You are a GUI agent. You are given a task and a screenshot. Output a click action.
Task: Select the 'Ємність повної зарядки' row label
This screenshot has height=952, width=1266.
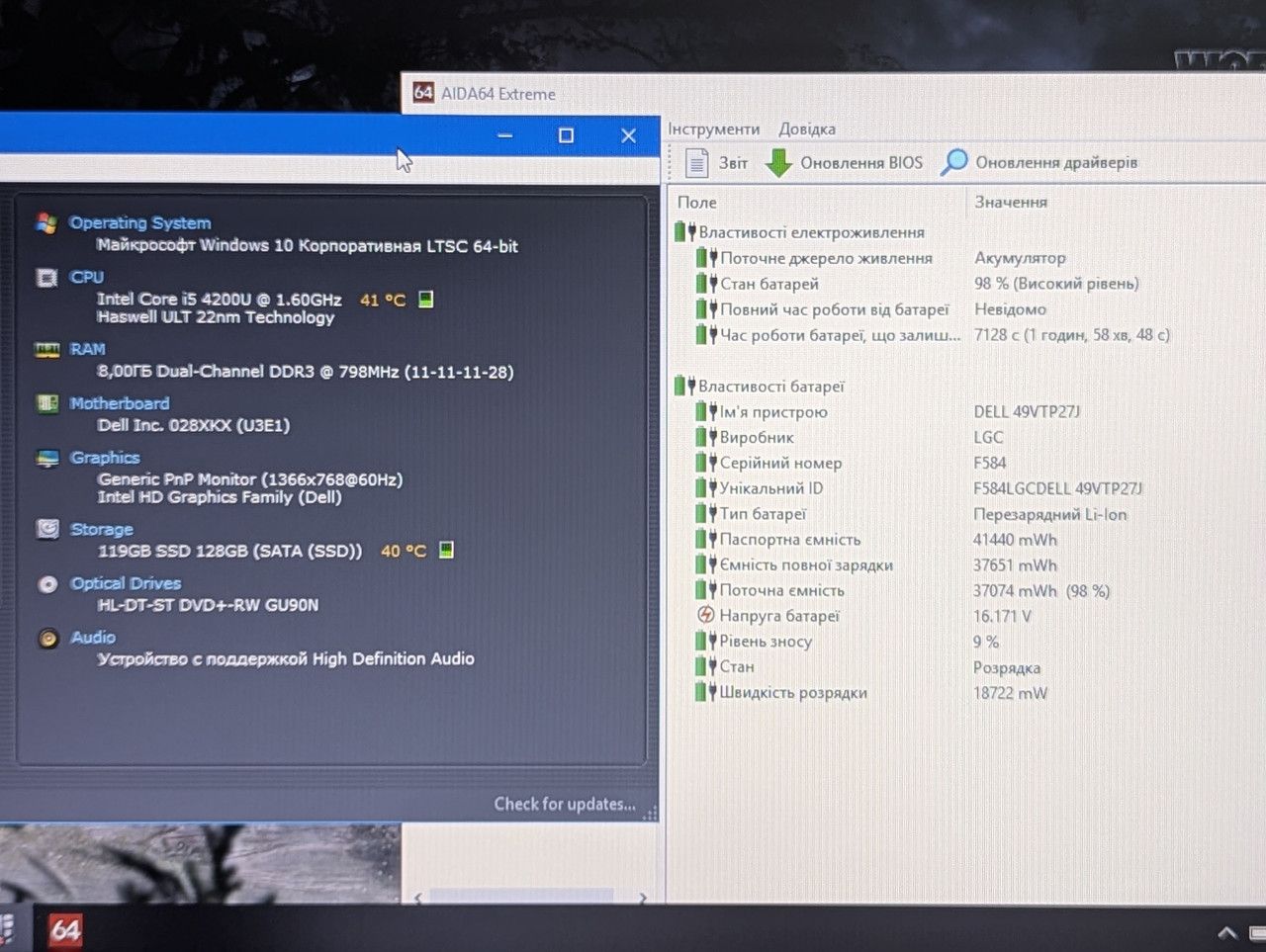pos(806,564)
